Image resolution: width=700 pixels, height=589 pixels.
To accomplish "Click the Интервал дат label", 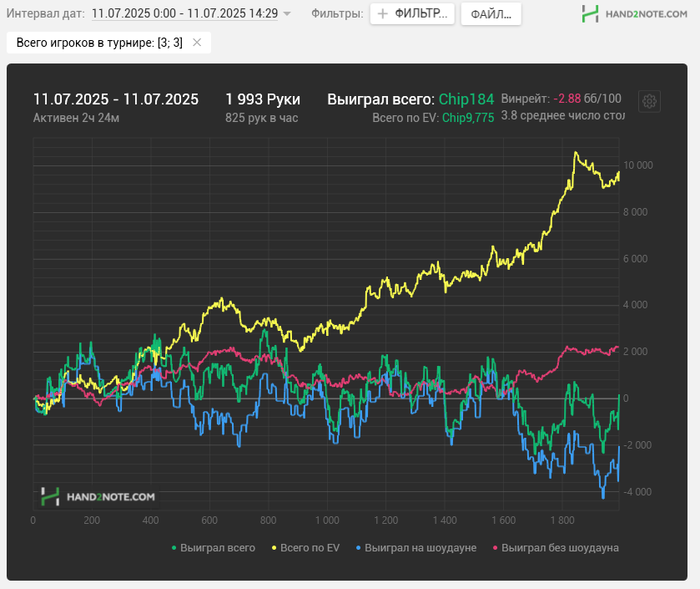I will (x=45, y=14).
